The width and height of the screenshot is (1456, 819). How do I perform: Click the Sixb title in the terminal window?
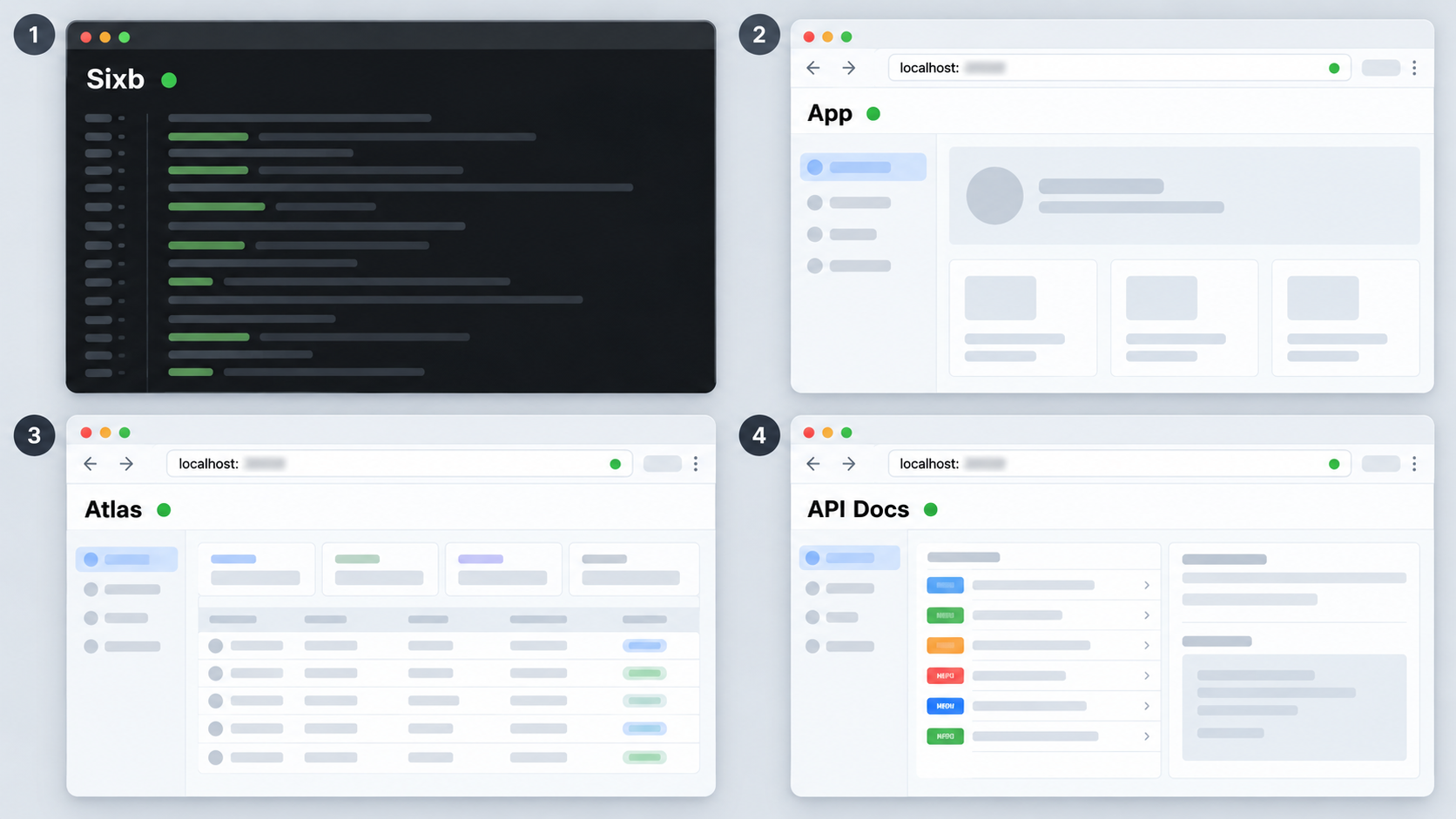coord(115,79)
